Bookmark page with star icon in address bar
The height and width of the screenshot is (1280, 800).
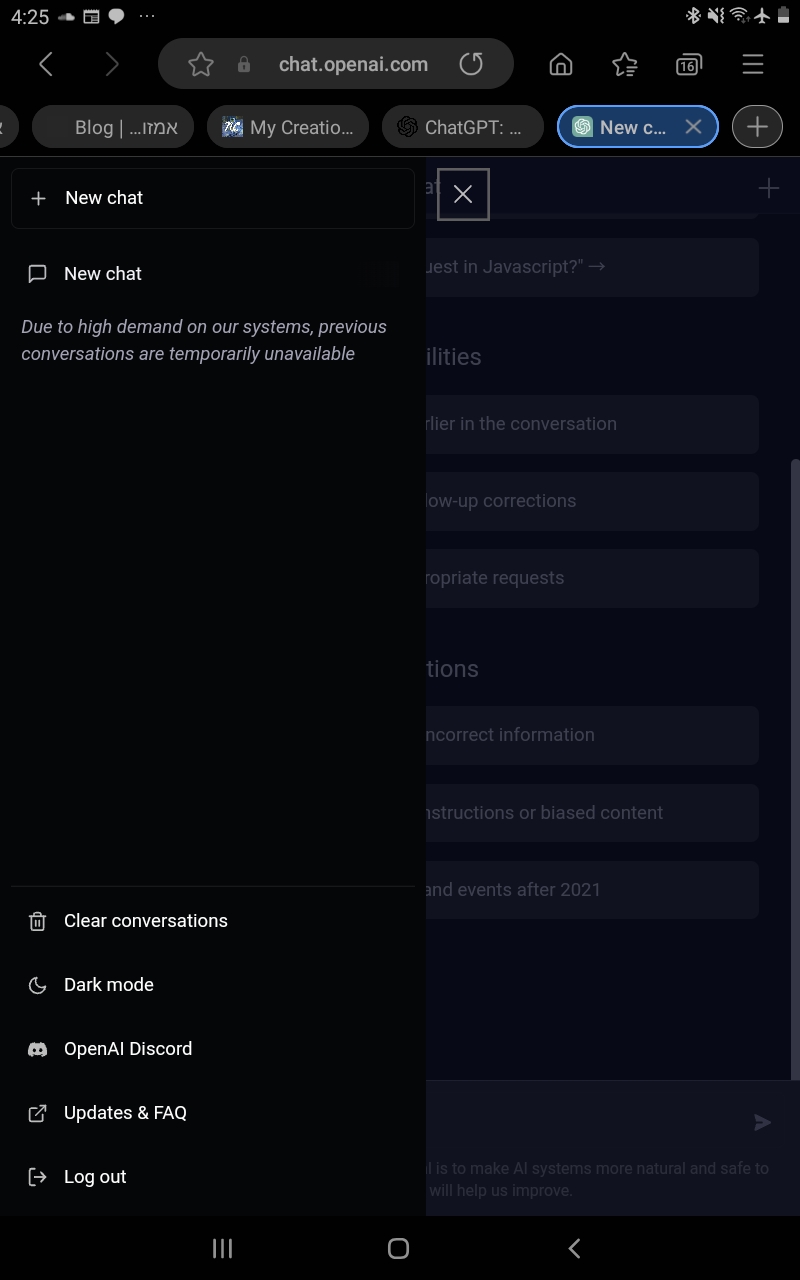click(x=201, y=65)
